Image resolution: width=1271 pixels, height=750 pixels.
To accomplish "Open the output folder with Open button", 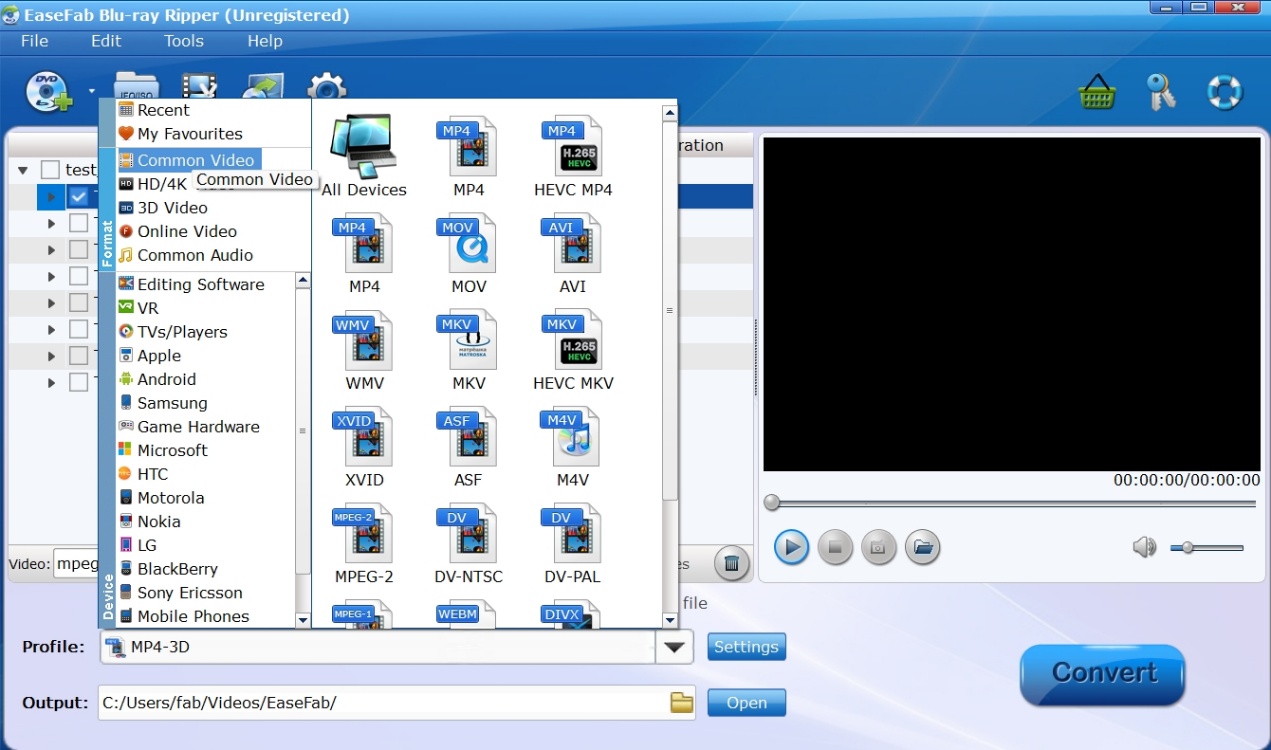I will click(x=746, y=702).
